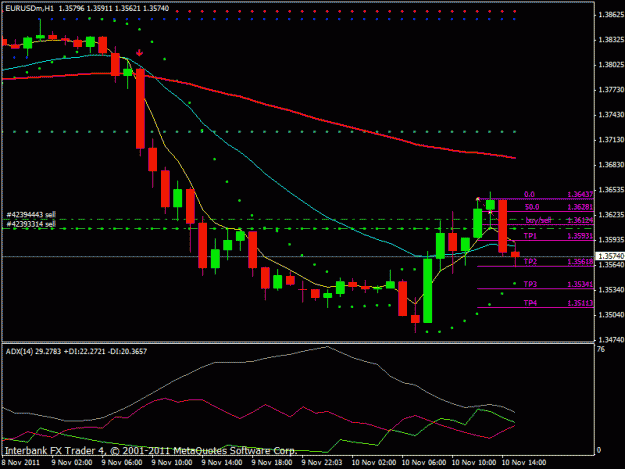Select the #42394443 sell order label
This screenshot has height=469, width=625.
coord(31,214)
